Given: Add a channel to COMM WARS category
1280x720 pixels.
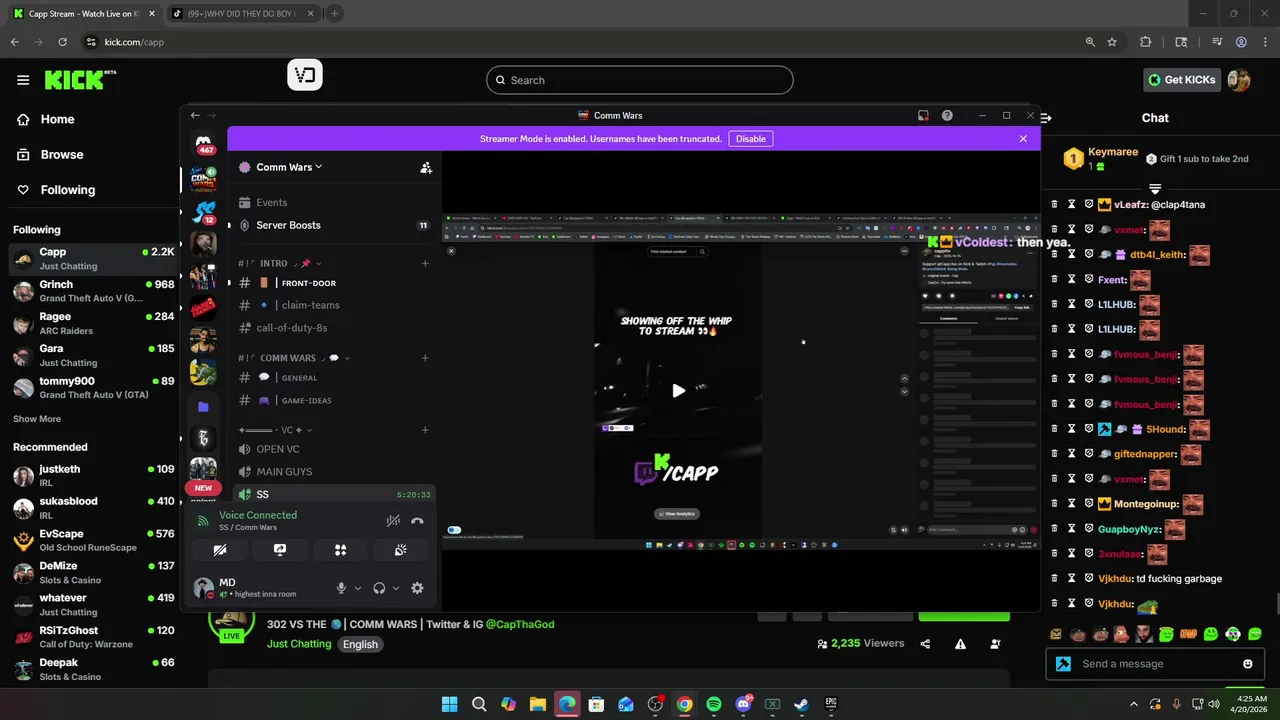Looking at the screenshot, I should click(425, 358).
